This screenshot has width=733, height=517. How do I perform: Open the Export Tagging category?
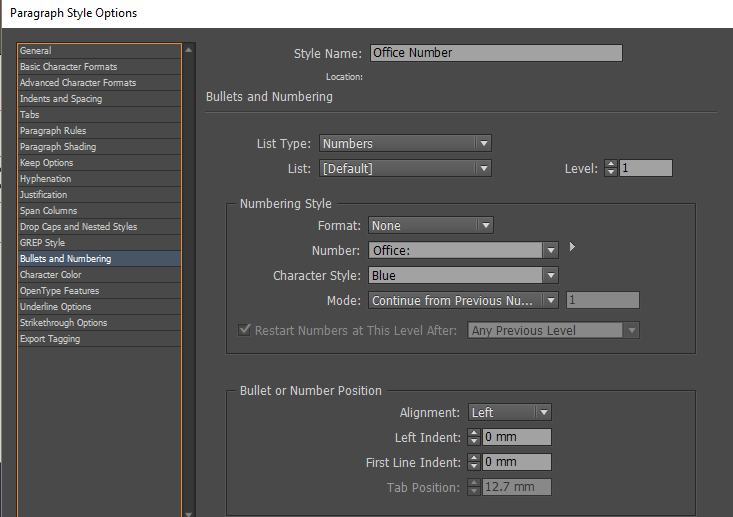click(x=100, y=339)
